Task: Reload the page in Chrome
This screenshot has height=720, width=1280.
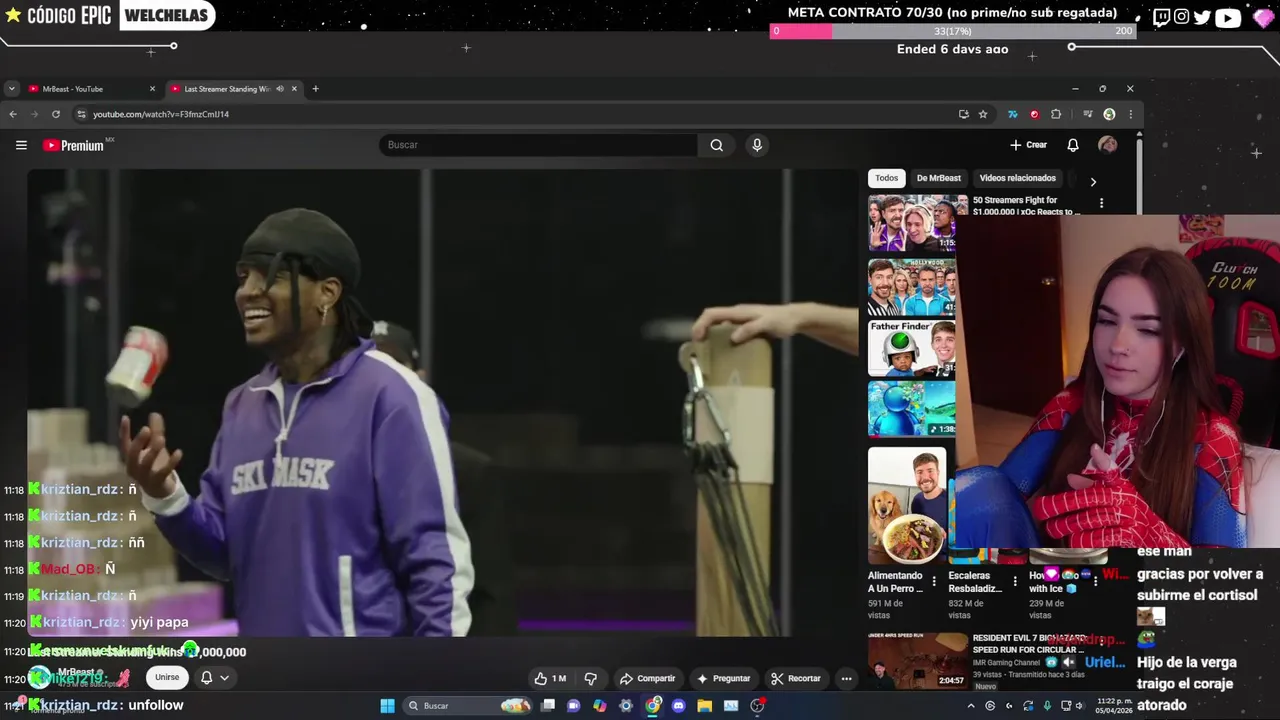Action: 56,114
